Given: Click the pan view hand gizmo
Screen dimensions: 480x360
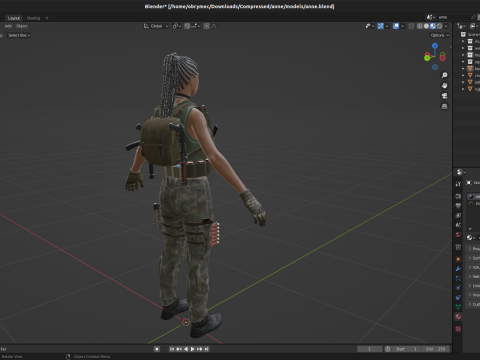Looking at the screenshot, I should 444,86.
